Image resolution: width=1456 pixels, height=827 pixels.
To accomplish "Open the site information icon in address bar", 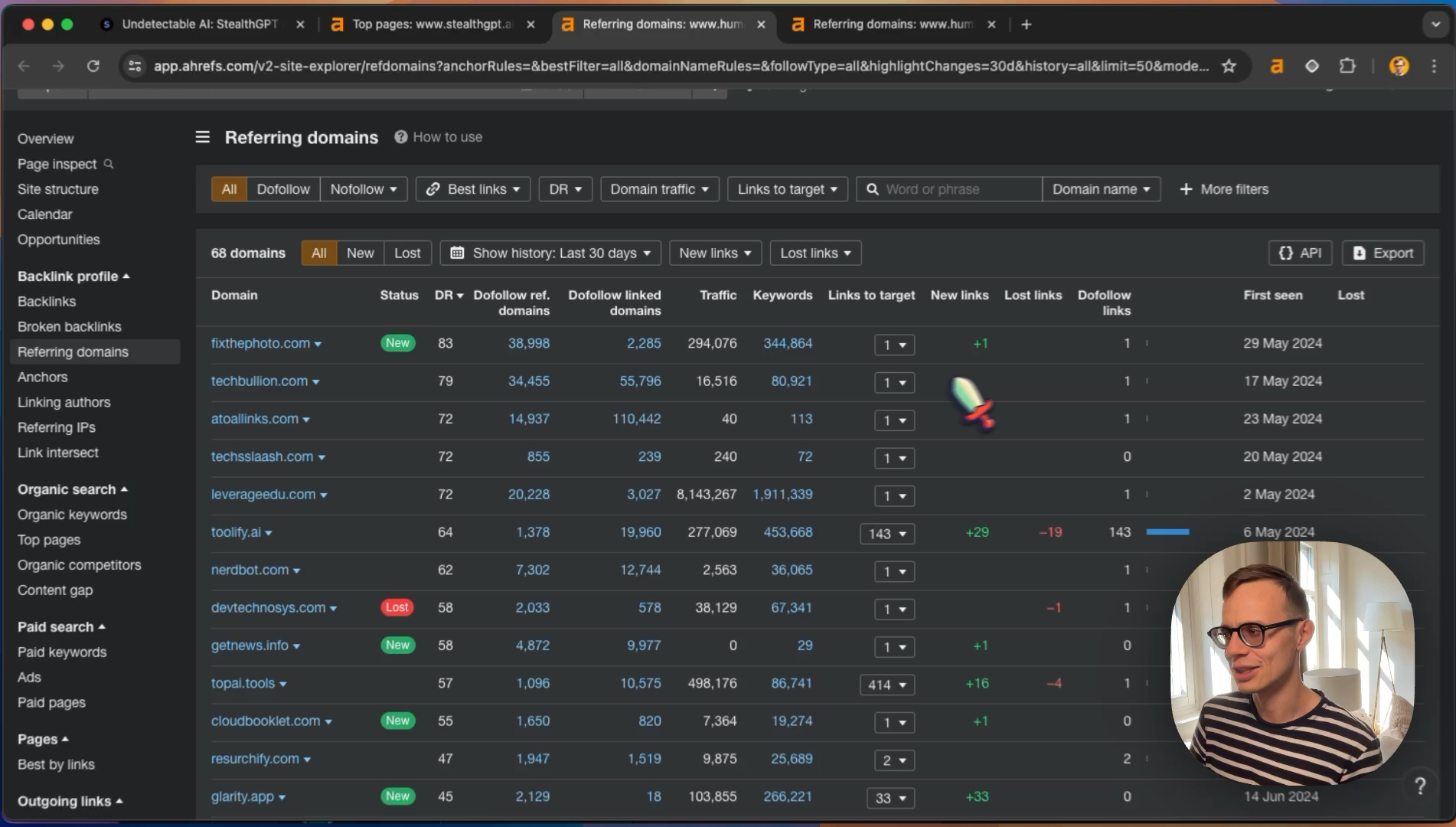I will pos(135,66).
